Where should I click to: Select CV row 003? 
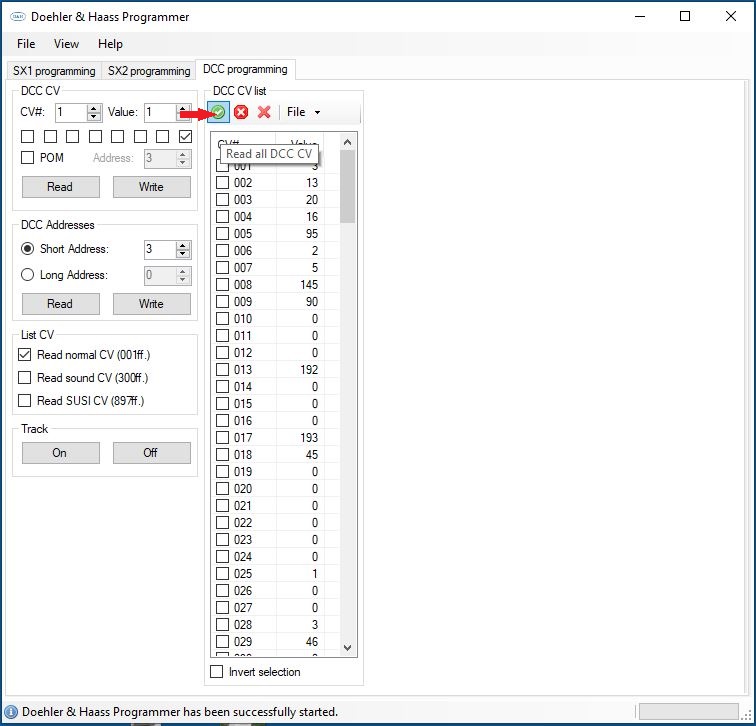tap(276, 200)
